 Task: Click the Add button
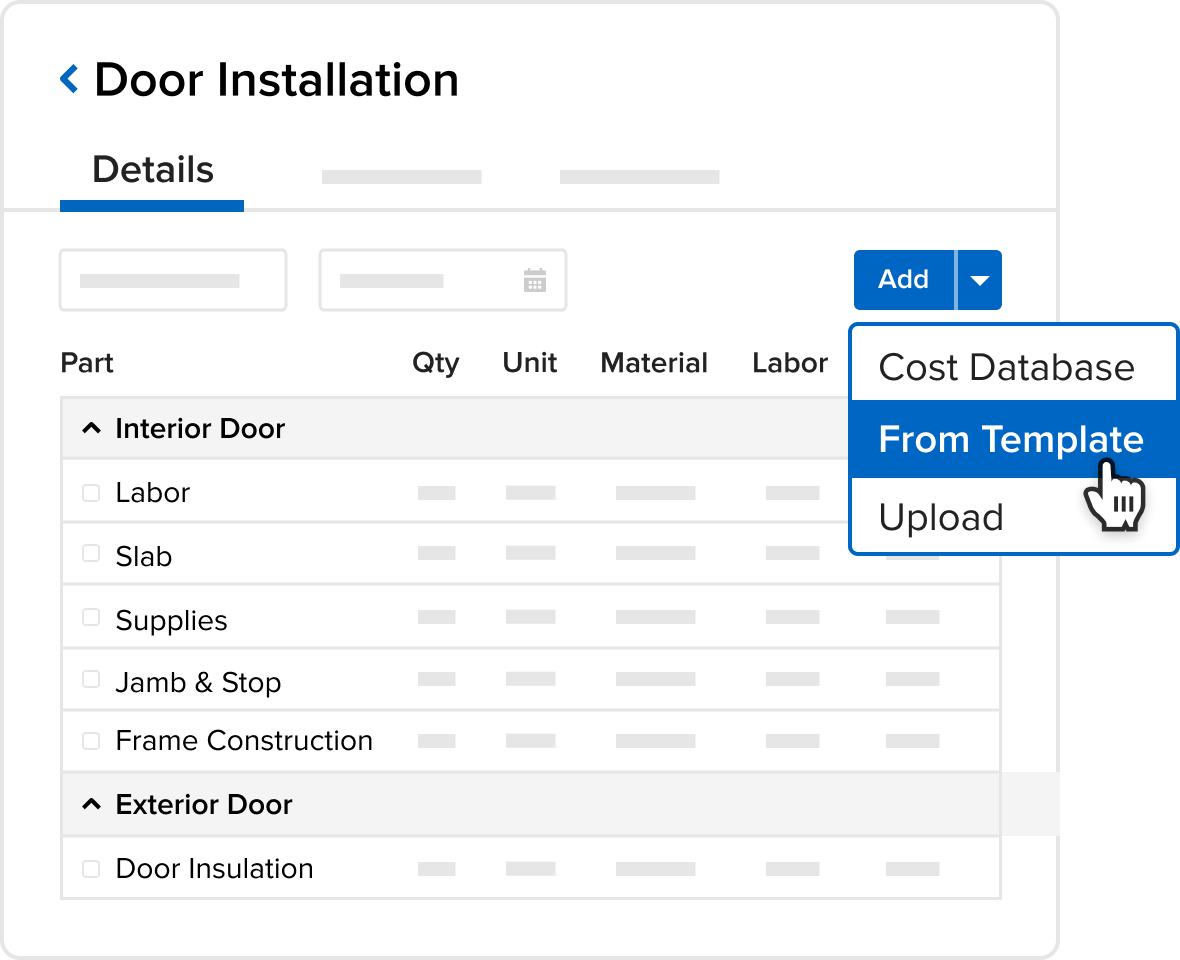904,280
